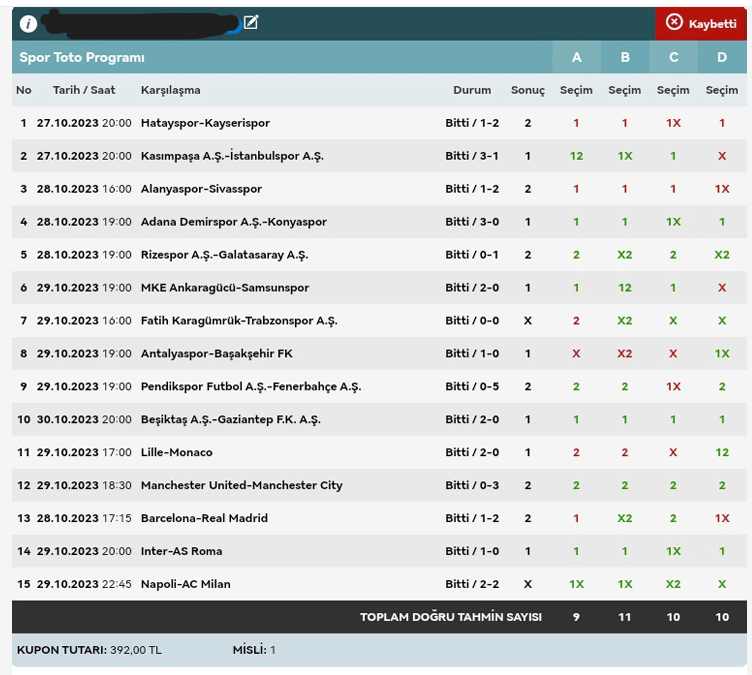Click the Spor Toto Programı title
This screenshot has width=752, height=675.
tap(82, 58)
